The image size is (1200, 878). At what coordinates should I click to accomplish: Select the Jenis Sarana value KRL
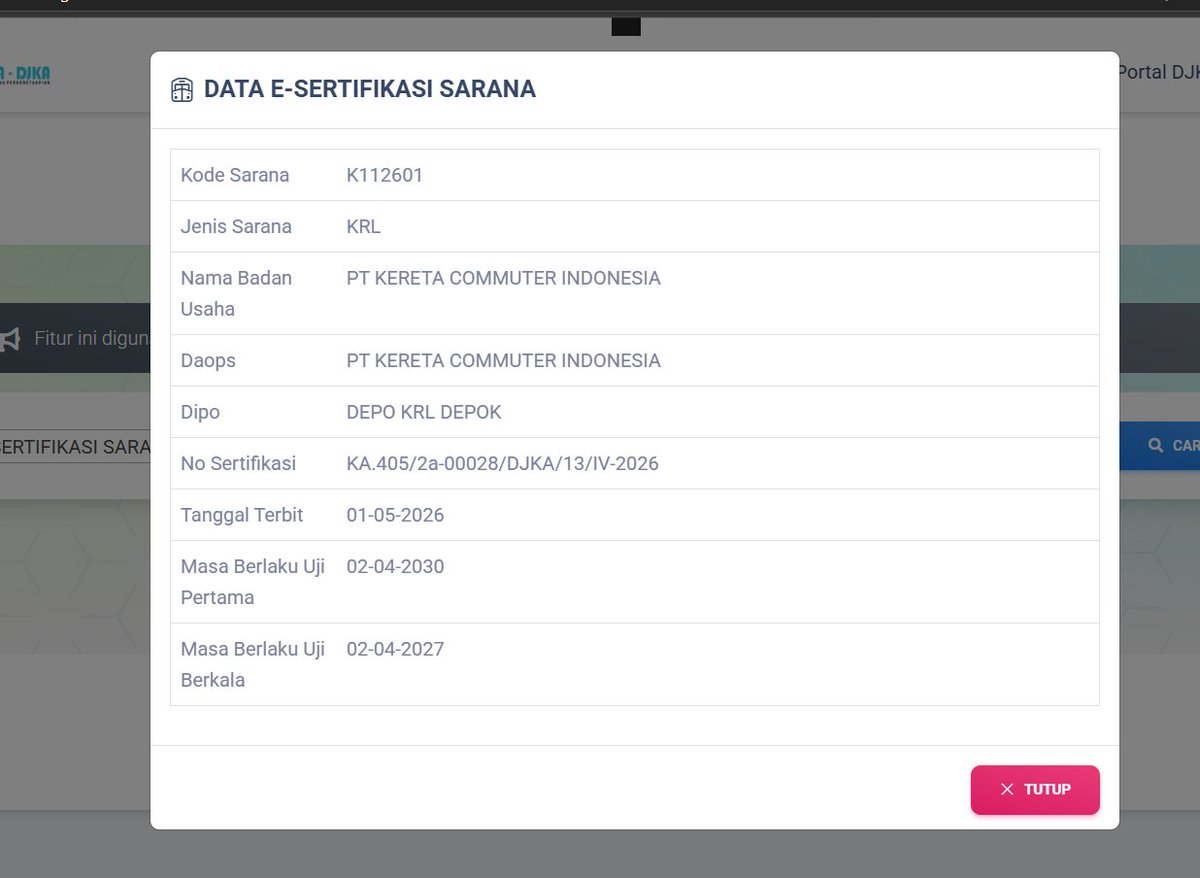(364, 227)
